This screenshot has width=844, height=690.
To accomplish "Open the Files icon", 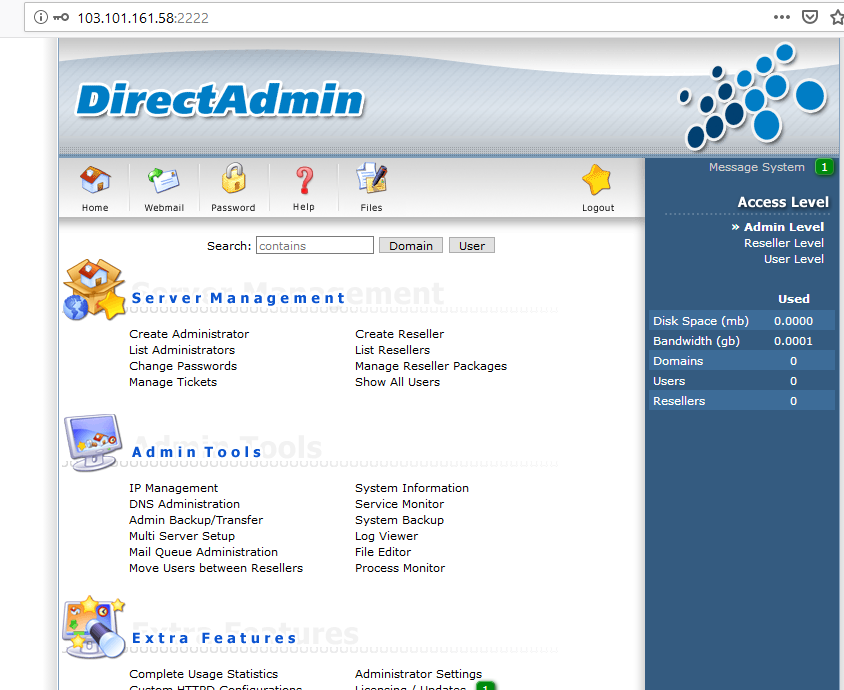I will click(x=371, y=178).
